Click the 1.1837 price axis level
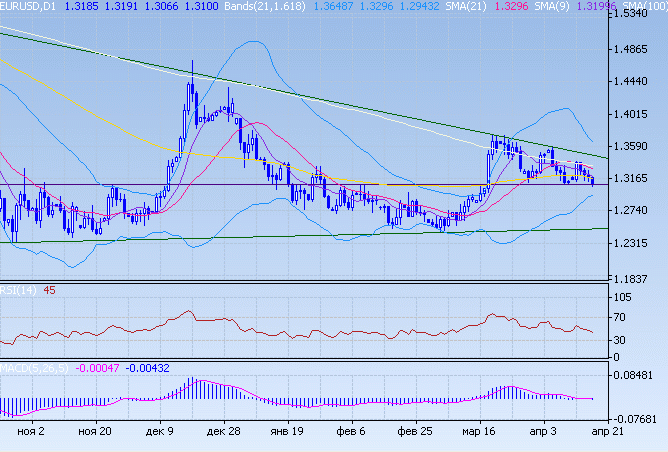Screen dimensions: 668x452 click(x=636, y=279)
